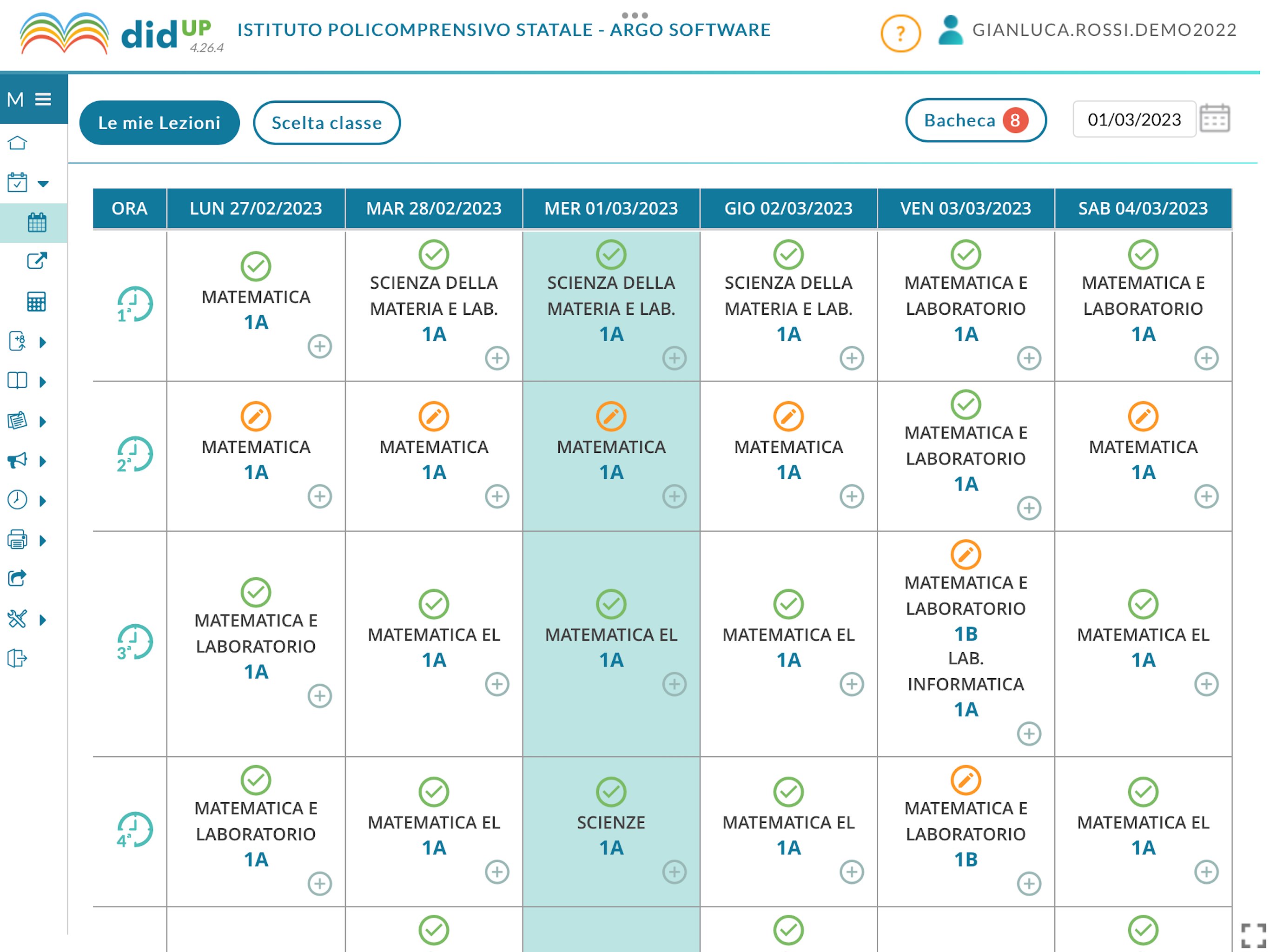Click the calculator-style grid icon in sidebar

pyautogui.click(x=37, y=301)
